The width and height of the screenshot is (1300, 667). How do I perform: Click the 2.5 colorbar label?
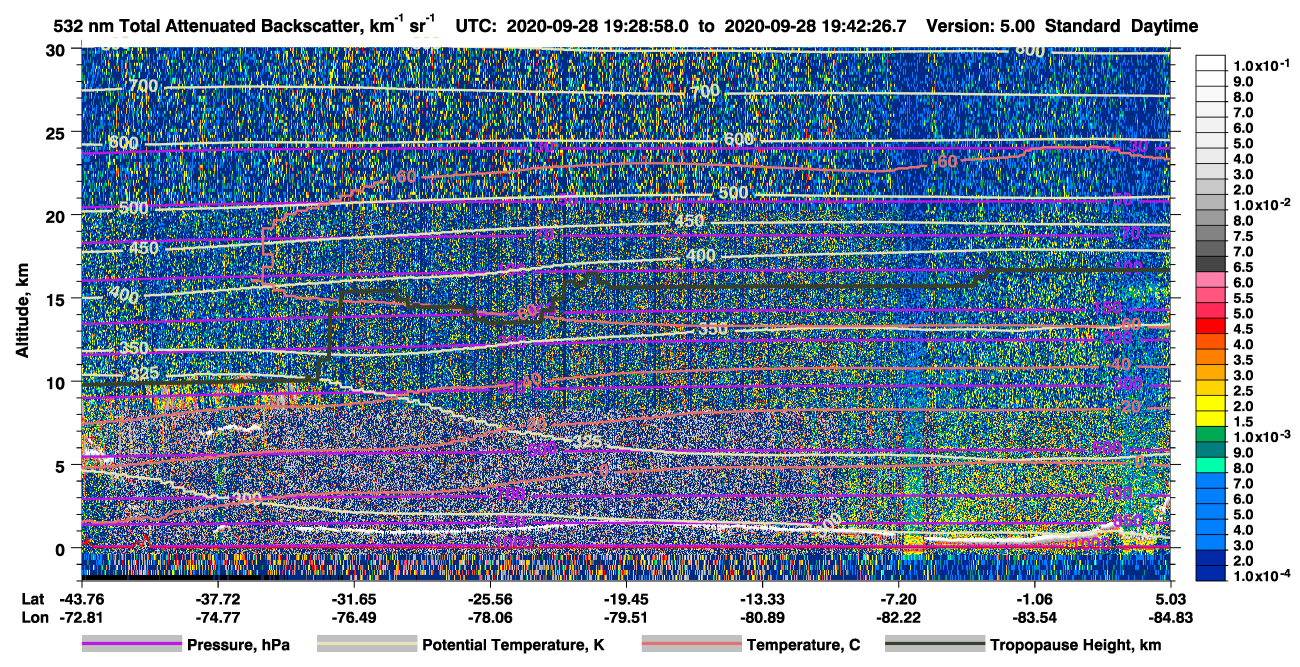pyautogui.click(x=1243, y=392)
